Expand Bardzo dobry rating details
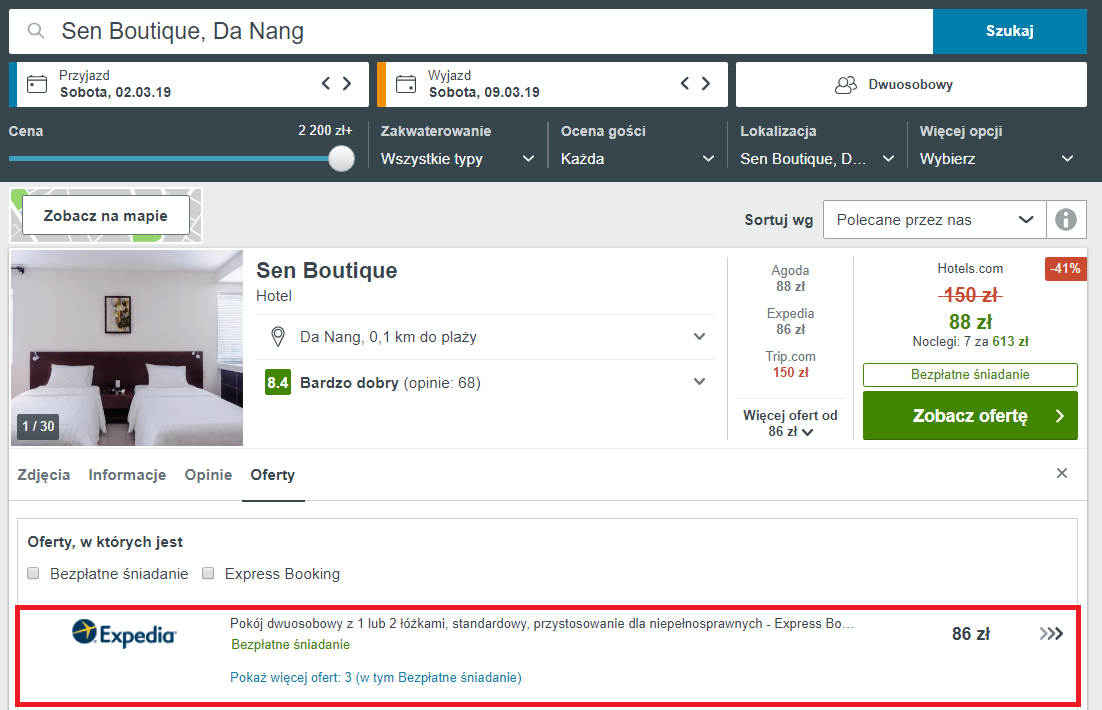Viewport: 1102px width, 710px height. pos(699,382)
